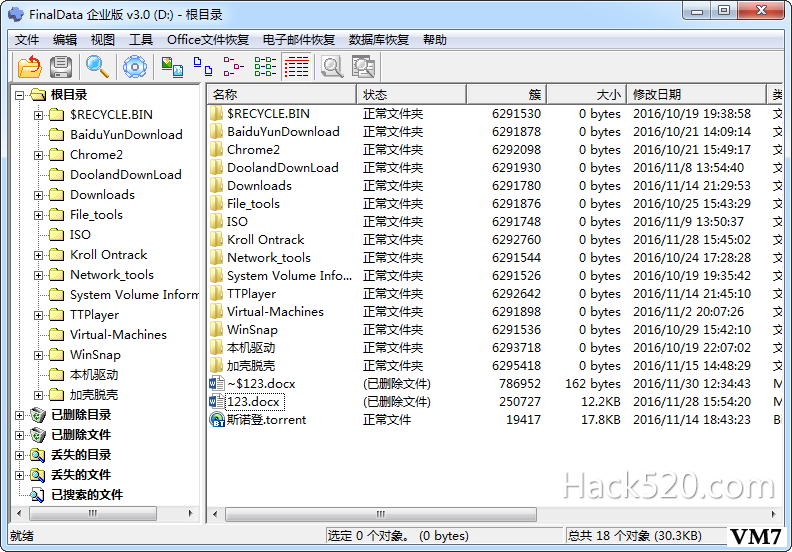Expand Network_tools node in the tree
The image size is (792, 552).
38,275
